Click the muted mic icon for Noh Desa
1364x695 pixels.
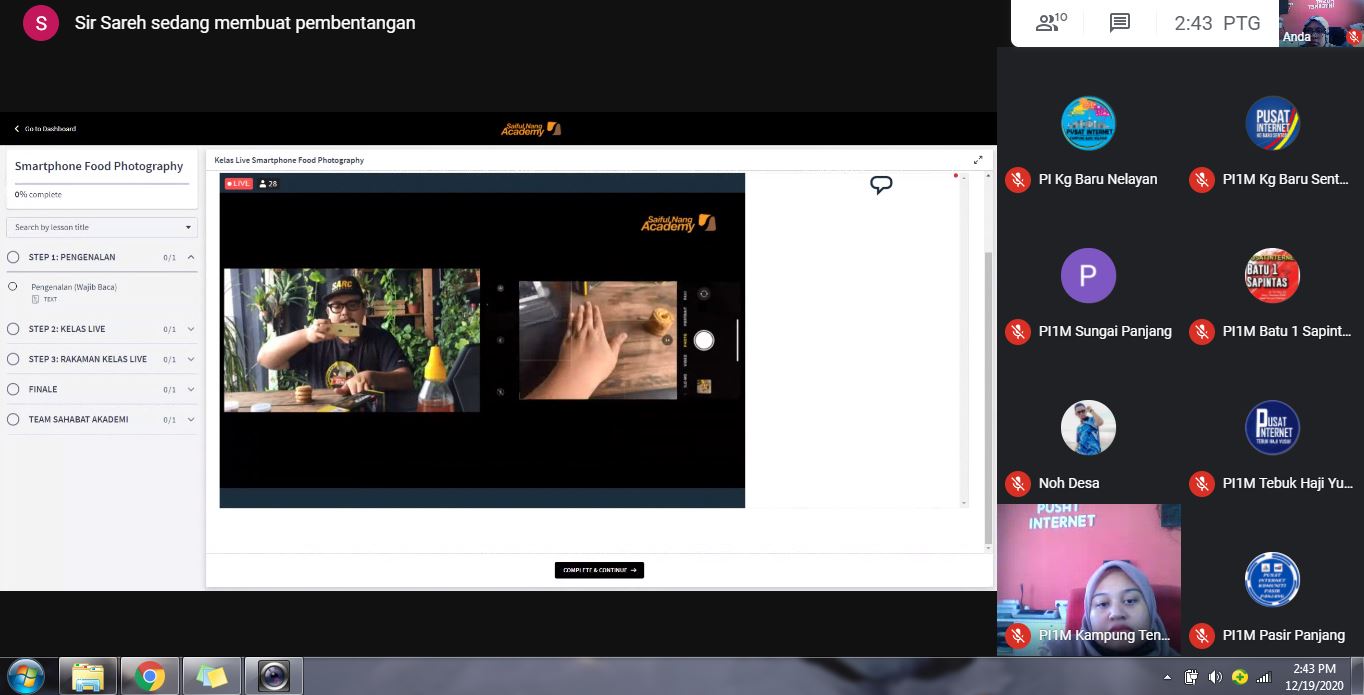[1018, 483]
